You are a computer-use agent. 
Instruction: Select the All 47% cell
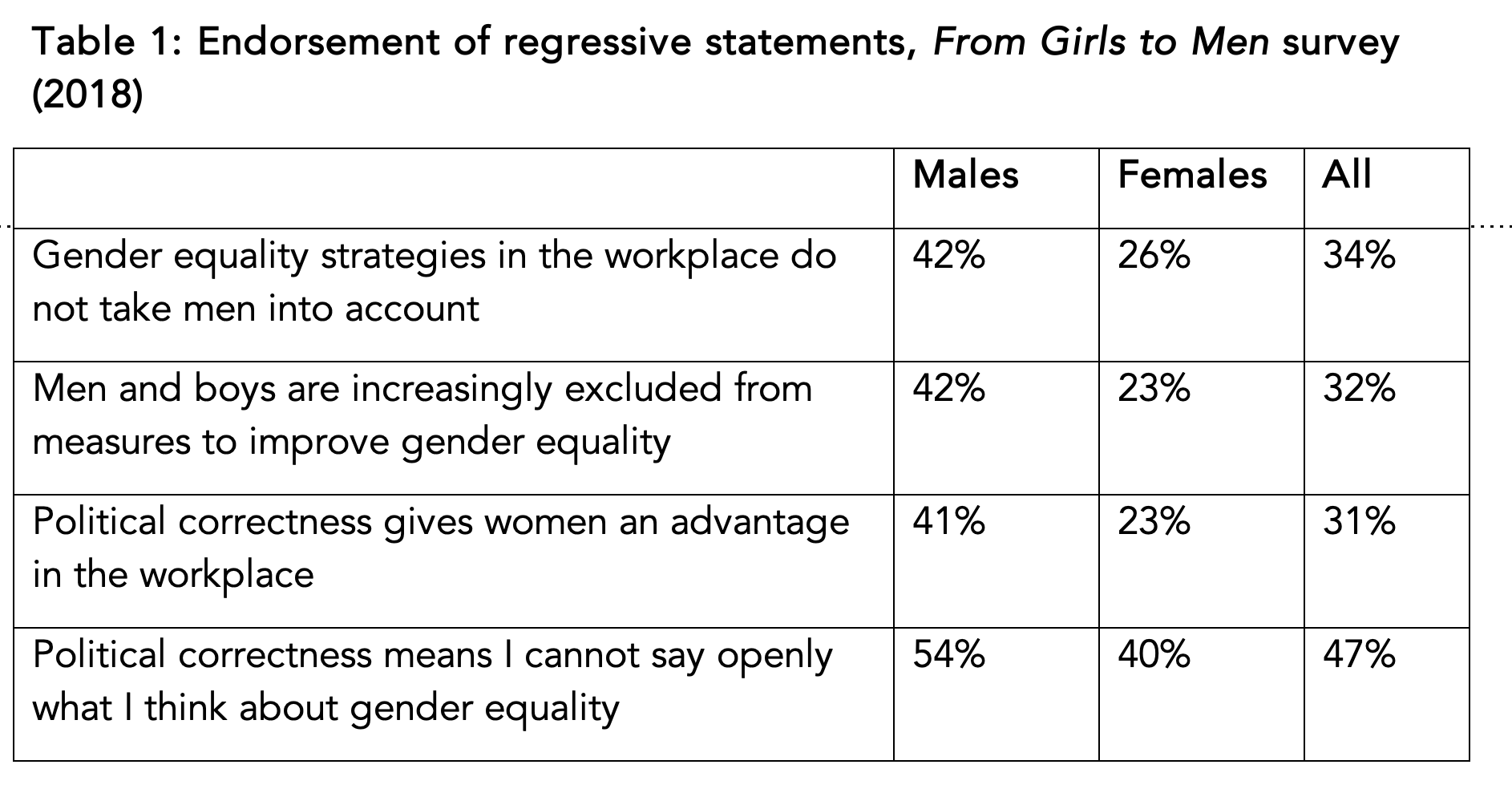coord(1359,656)
